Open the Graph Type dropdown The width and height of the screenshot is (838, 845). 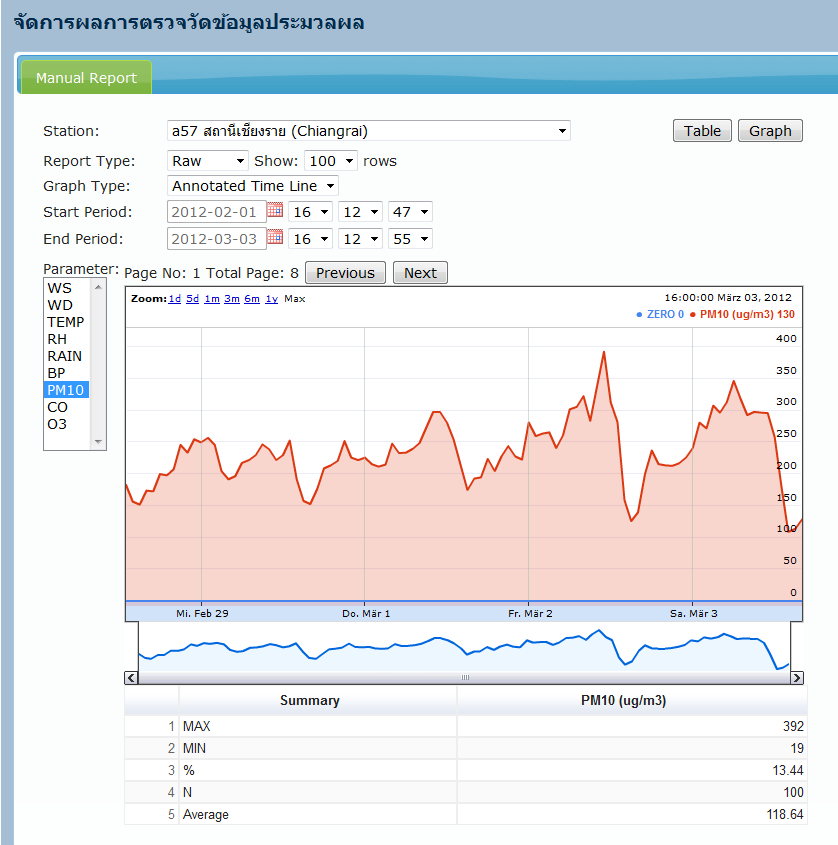[x=252, y=186]
